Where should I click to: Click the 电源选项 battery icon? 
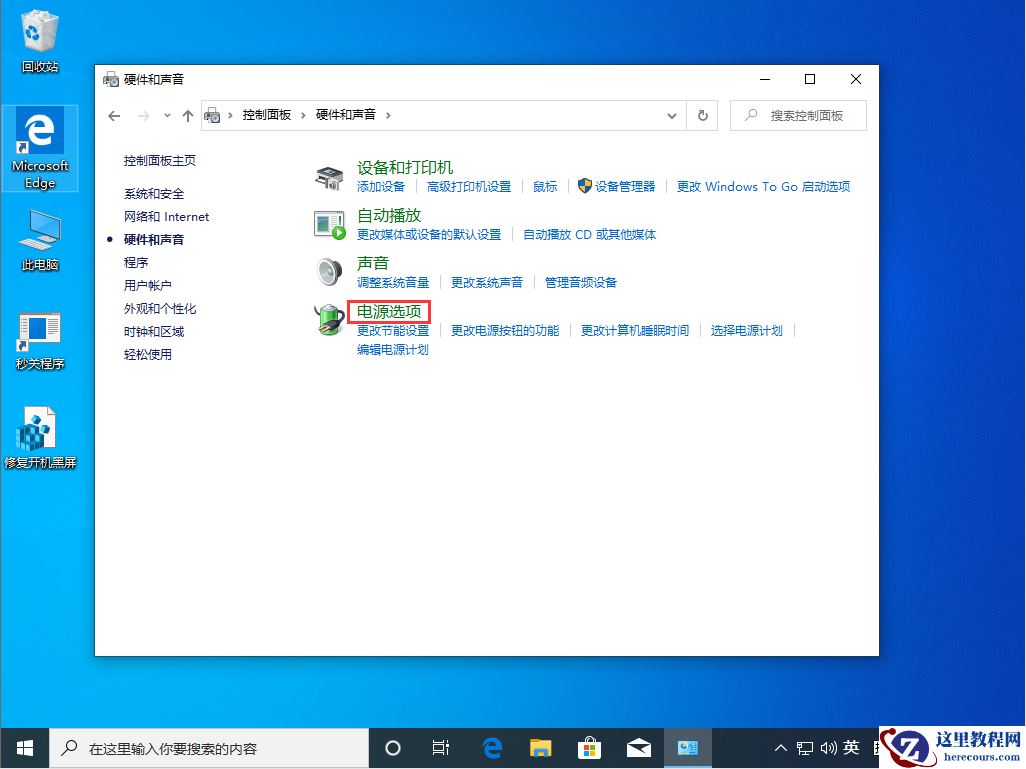328,320
